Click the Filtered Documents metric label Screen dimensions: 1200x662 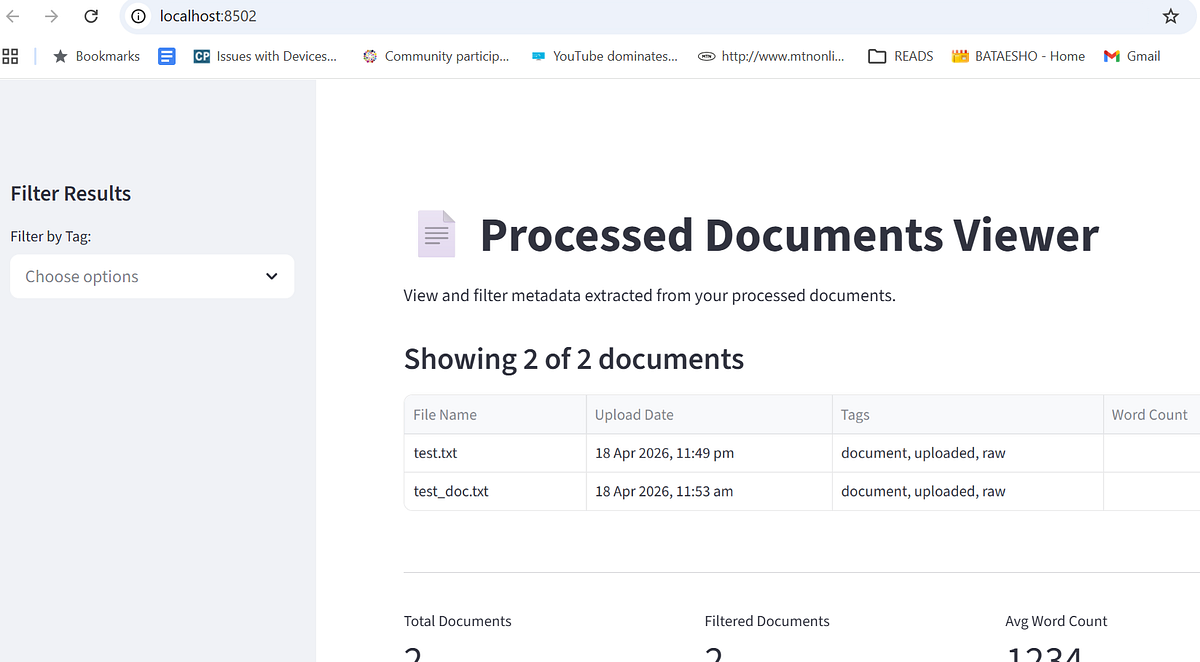767,621
